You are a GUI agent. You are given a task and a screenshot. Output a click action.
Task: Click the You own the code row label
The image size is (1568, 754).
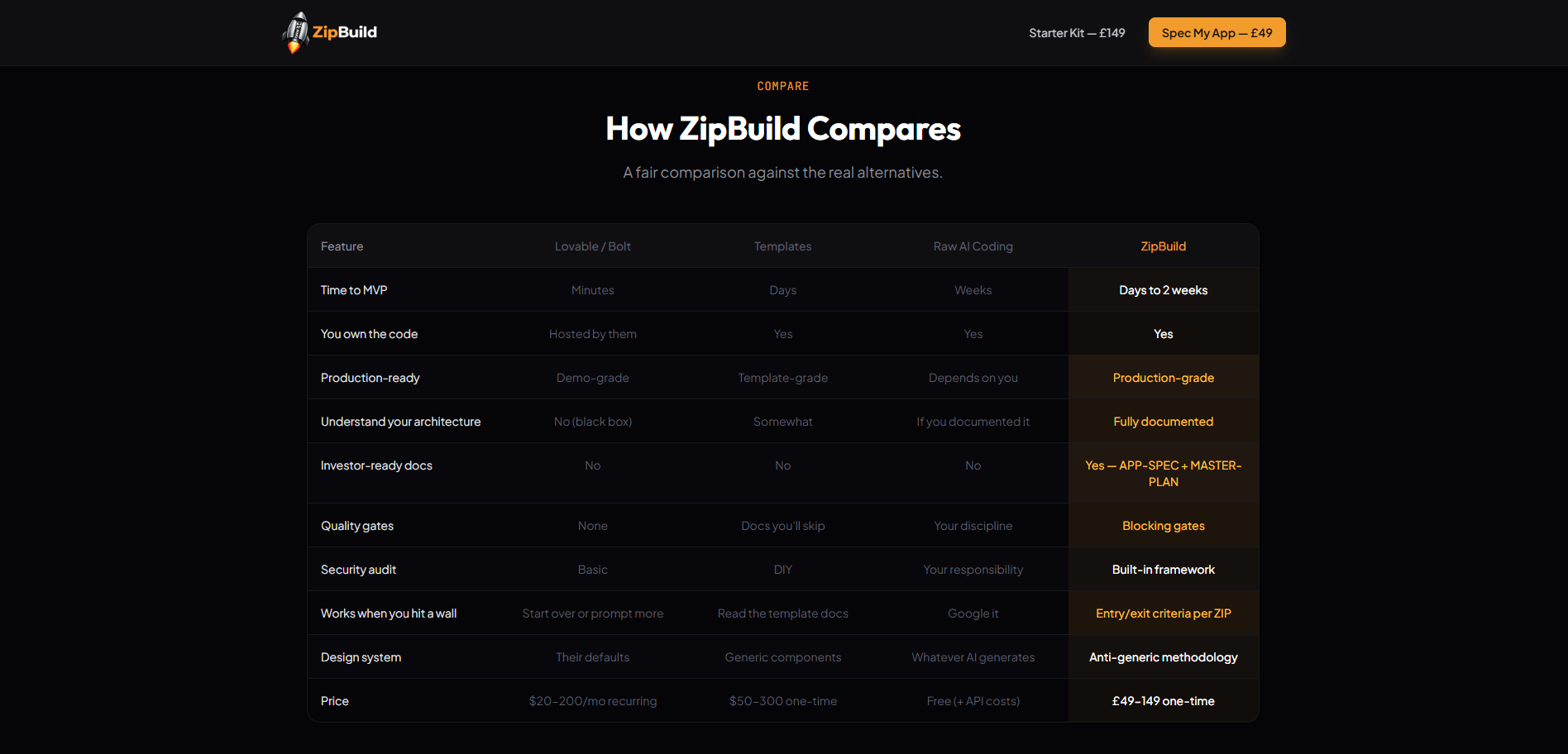(x=369, y=333)
